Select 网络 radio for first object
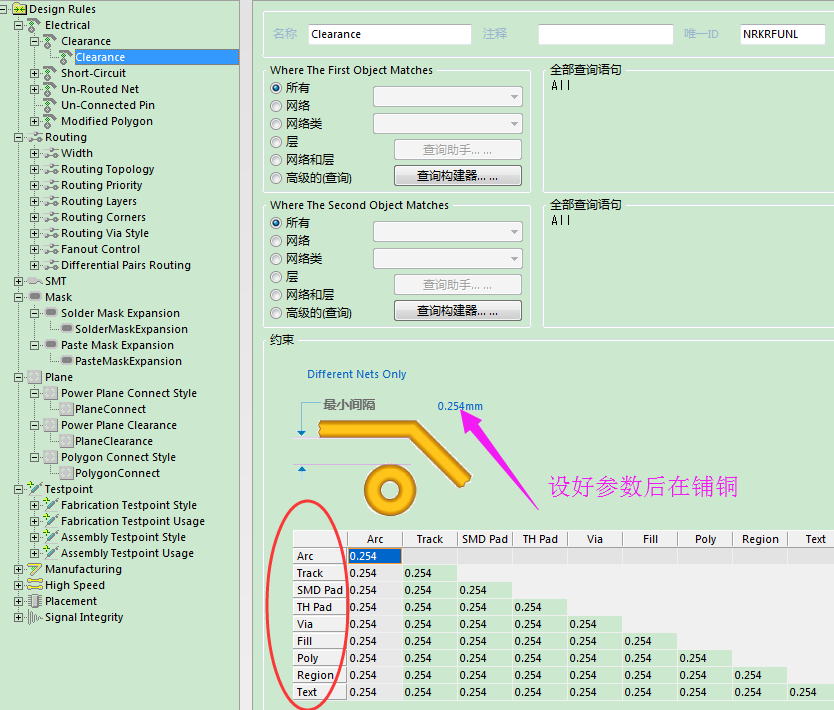This screenshot has height=710, width=834. coord(277,106)
